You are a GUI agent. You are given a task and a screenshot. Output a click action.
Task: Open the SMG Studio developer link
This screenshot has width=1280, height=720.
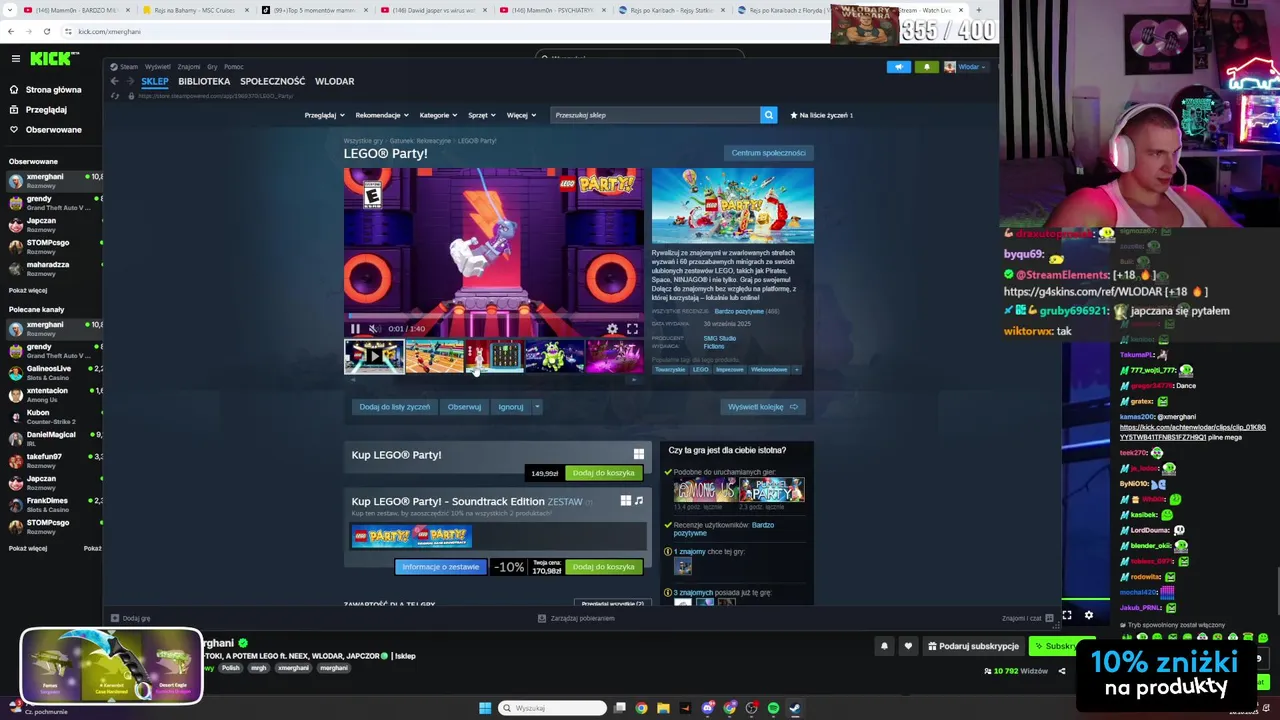click(x=719, y=338)
